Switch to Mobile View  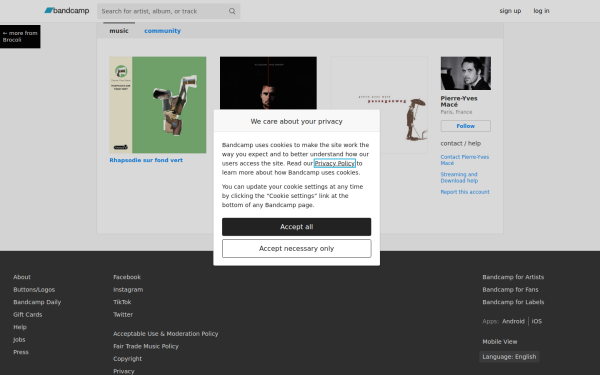point(500,342)
